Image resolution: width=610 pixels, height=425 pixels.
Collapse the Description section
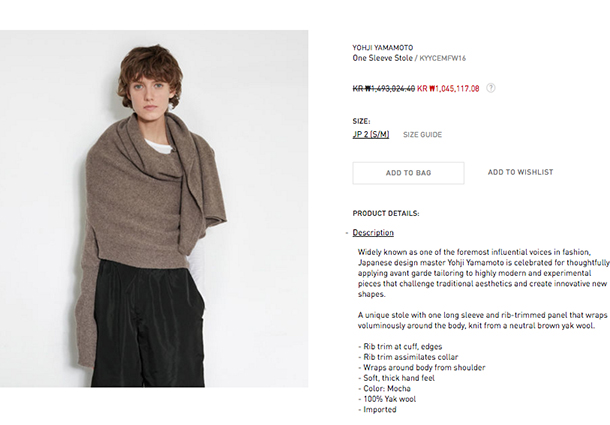coord(373,232)
